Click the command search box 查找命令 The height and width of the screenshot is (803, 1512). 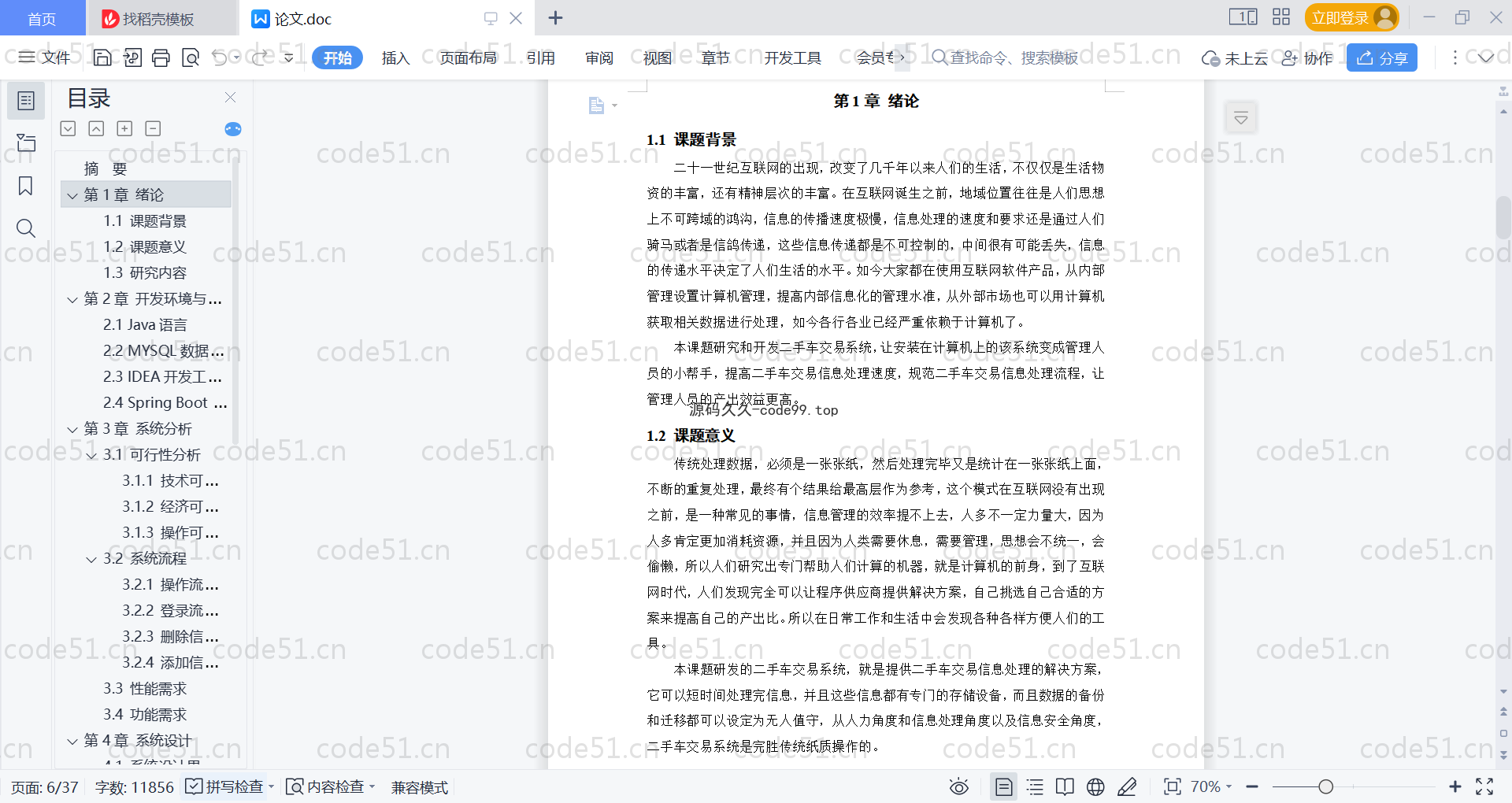pyautogui.click(x=1012, y=57)
